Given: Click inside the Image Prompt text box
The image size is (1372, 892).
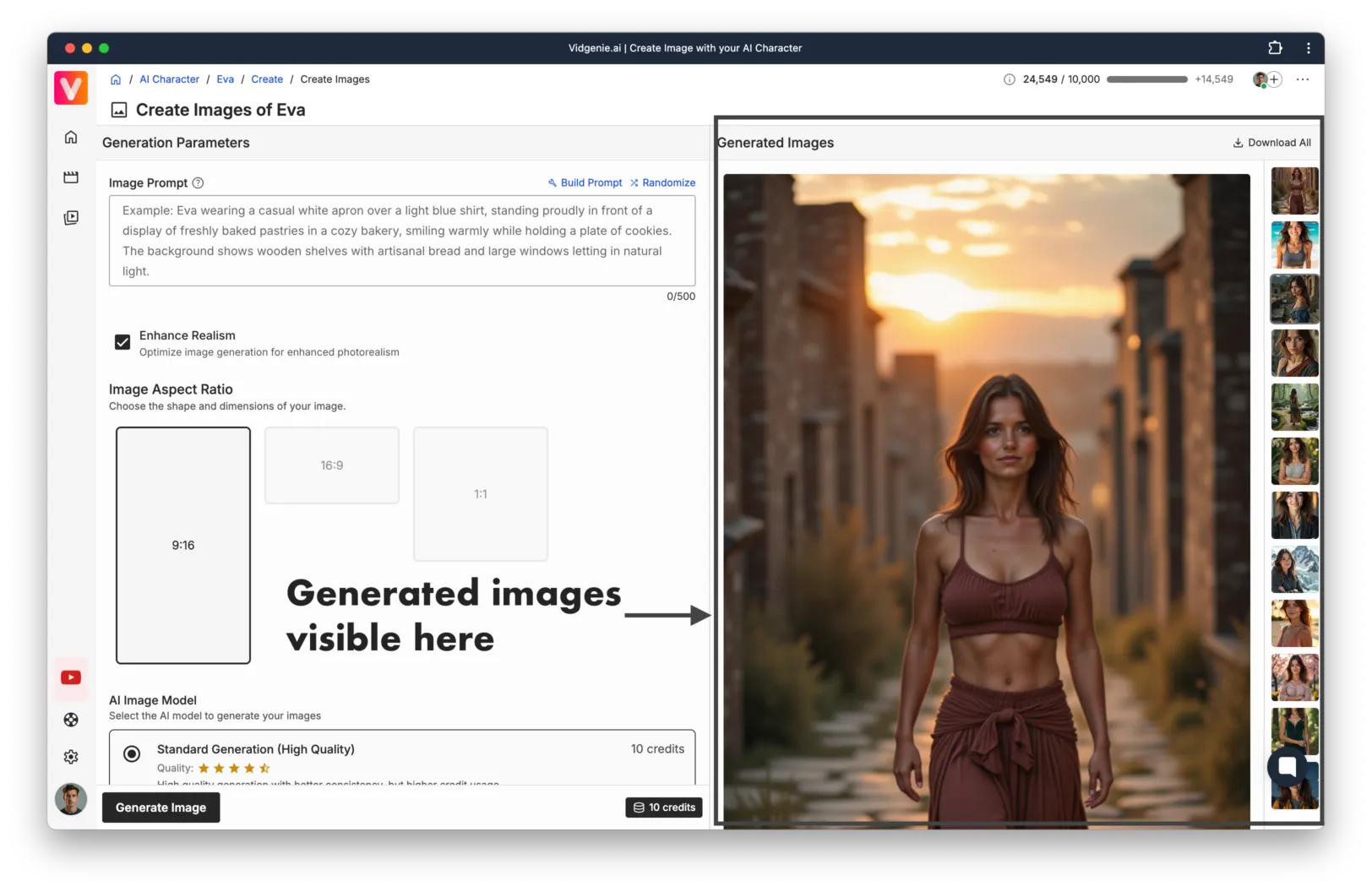Looking at the screenshot, I should tap(402, 241).
